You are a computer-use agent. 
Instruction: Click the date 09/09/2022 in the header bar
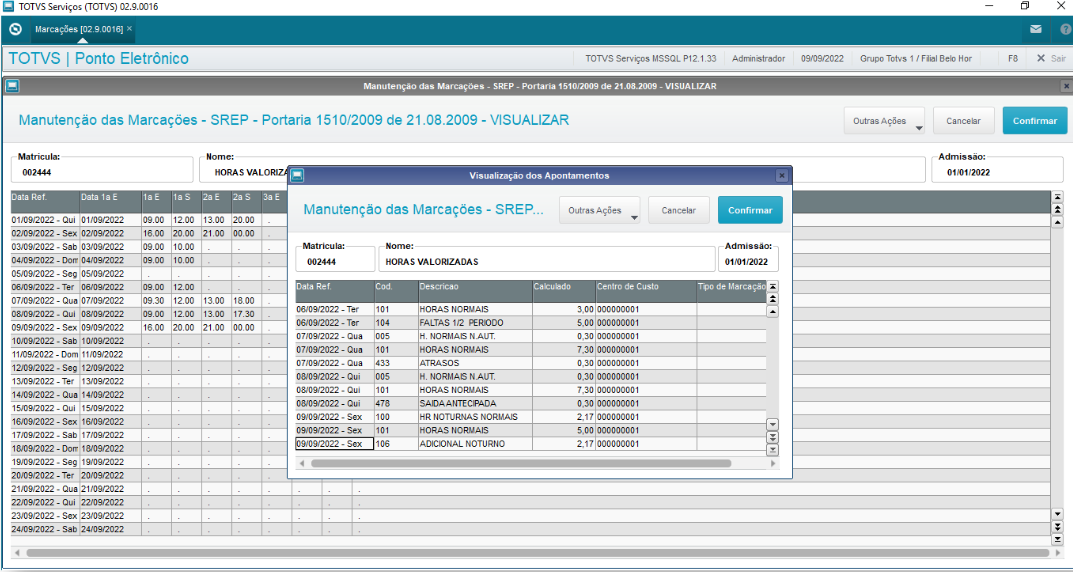[823, 58]
